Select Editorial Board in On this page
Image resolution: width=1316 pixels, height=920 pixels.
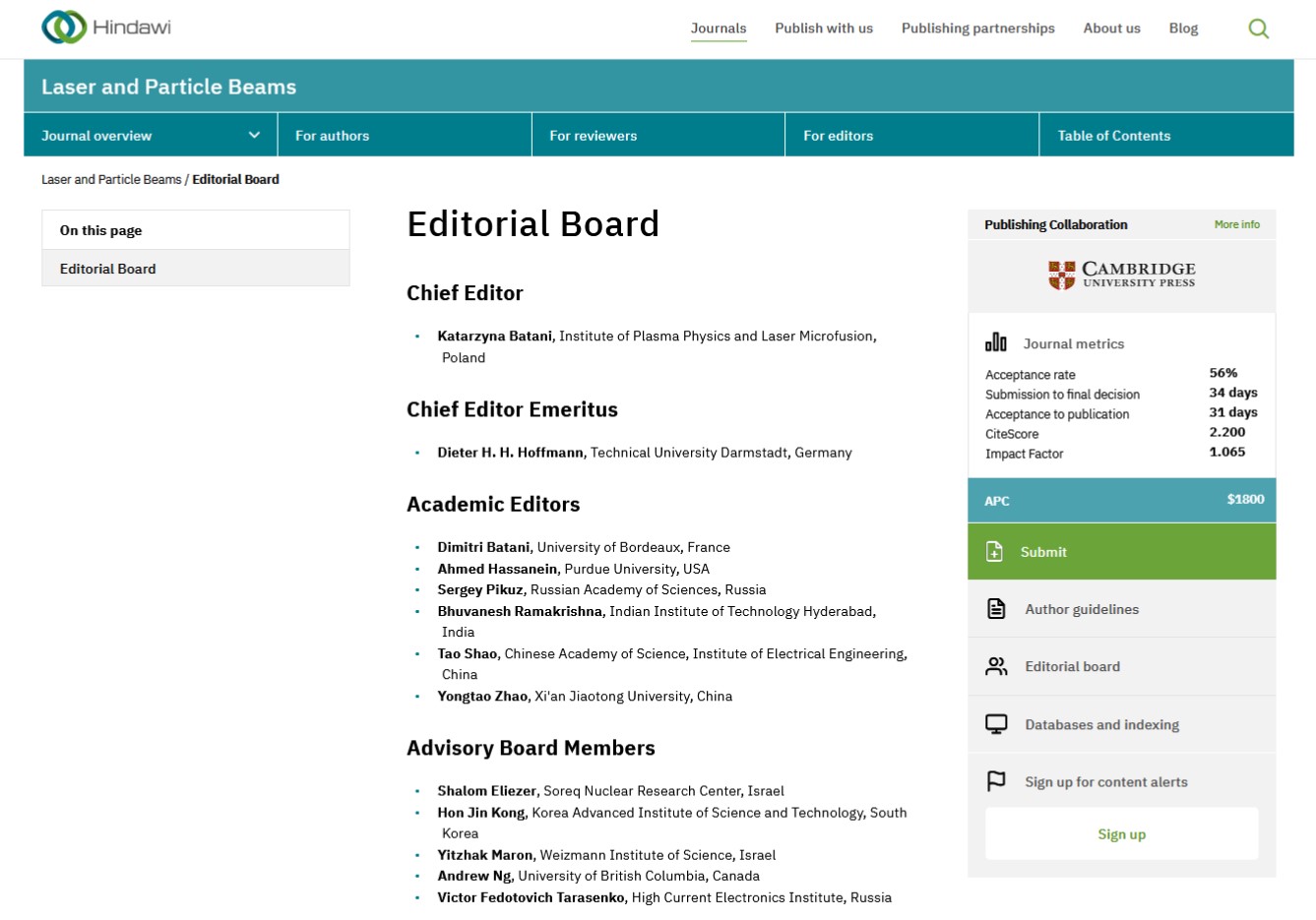click(x=108, y=269)
